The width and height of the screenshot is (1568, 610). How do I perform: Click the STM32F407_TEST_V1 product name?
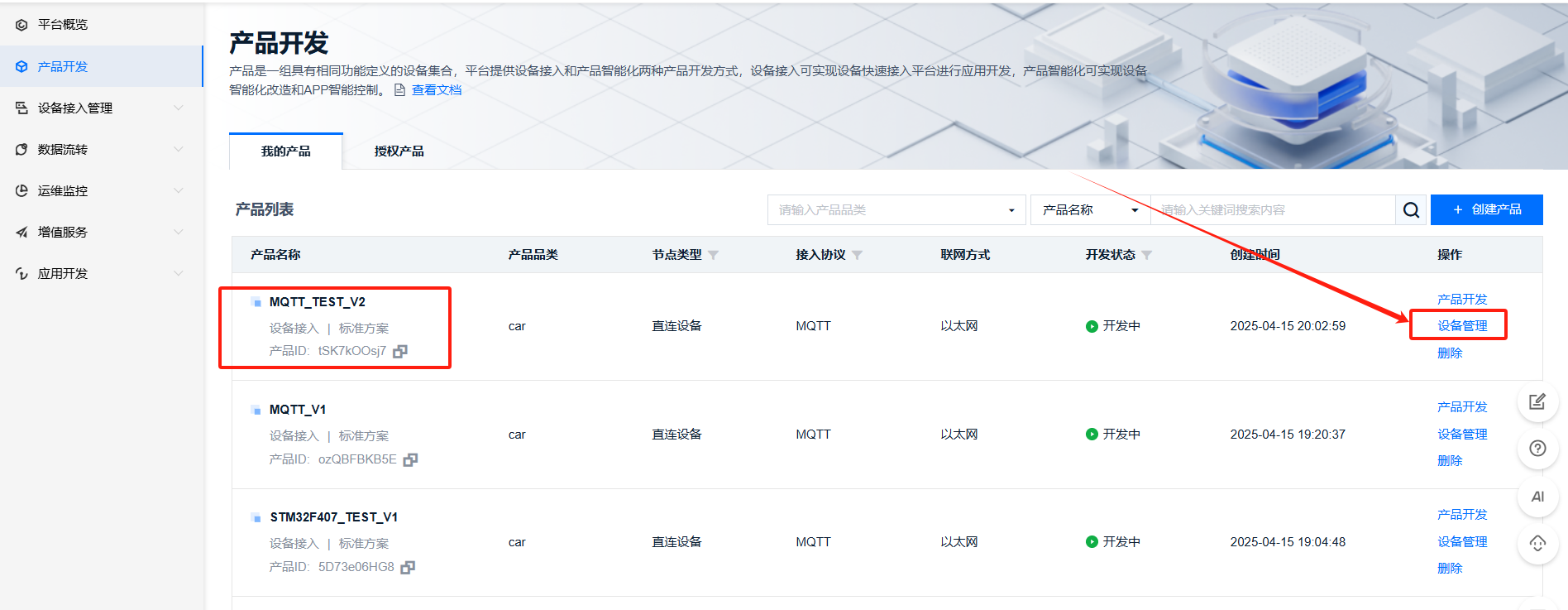(x=334, y=517)
